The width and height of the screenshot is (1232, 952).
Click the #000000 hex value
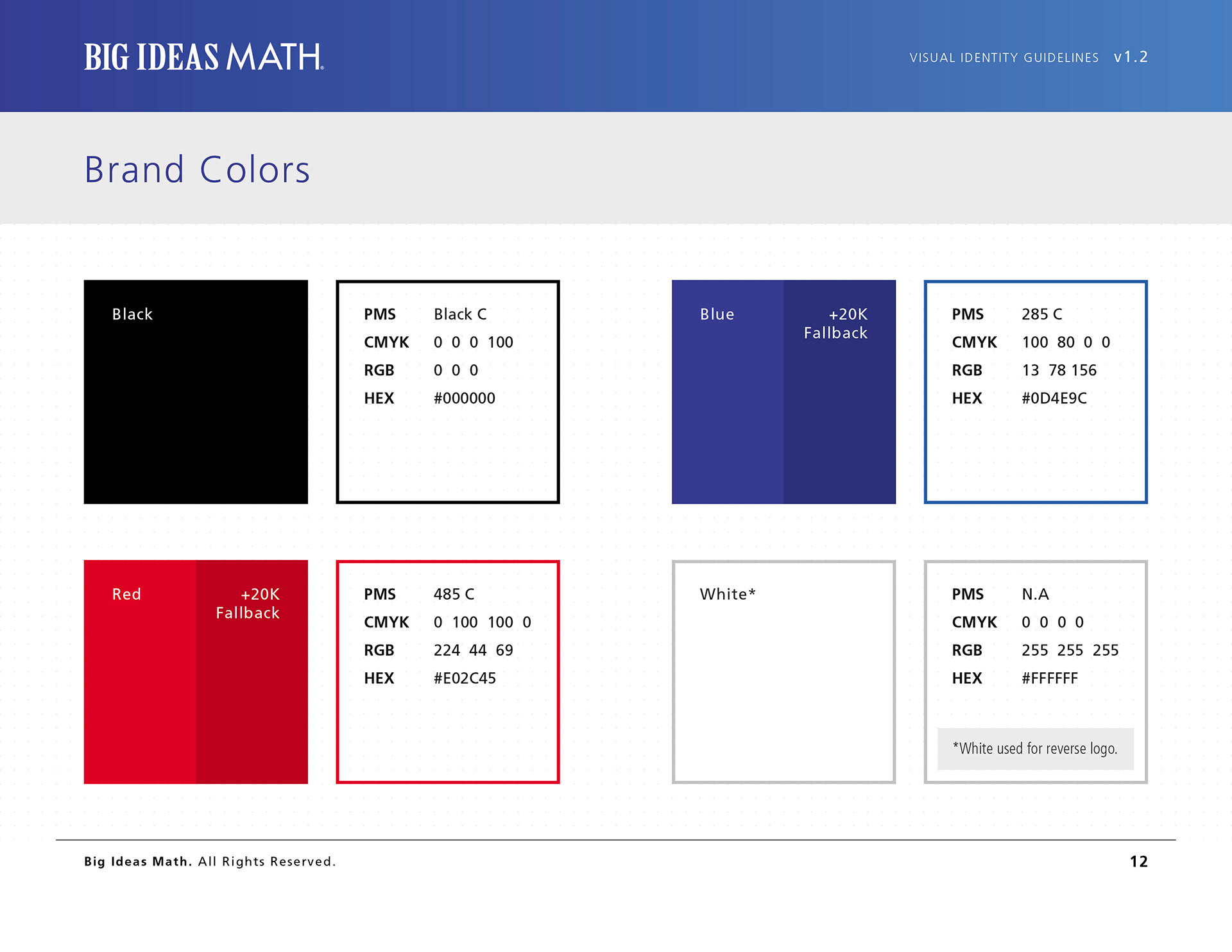(464, 398)
